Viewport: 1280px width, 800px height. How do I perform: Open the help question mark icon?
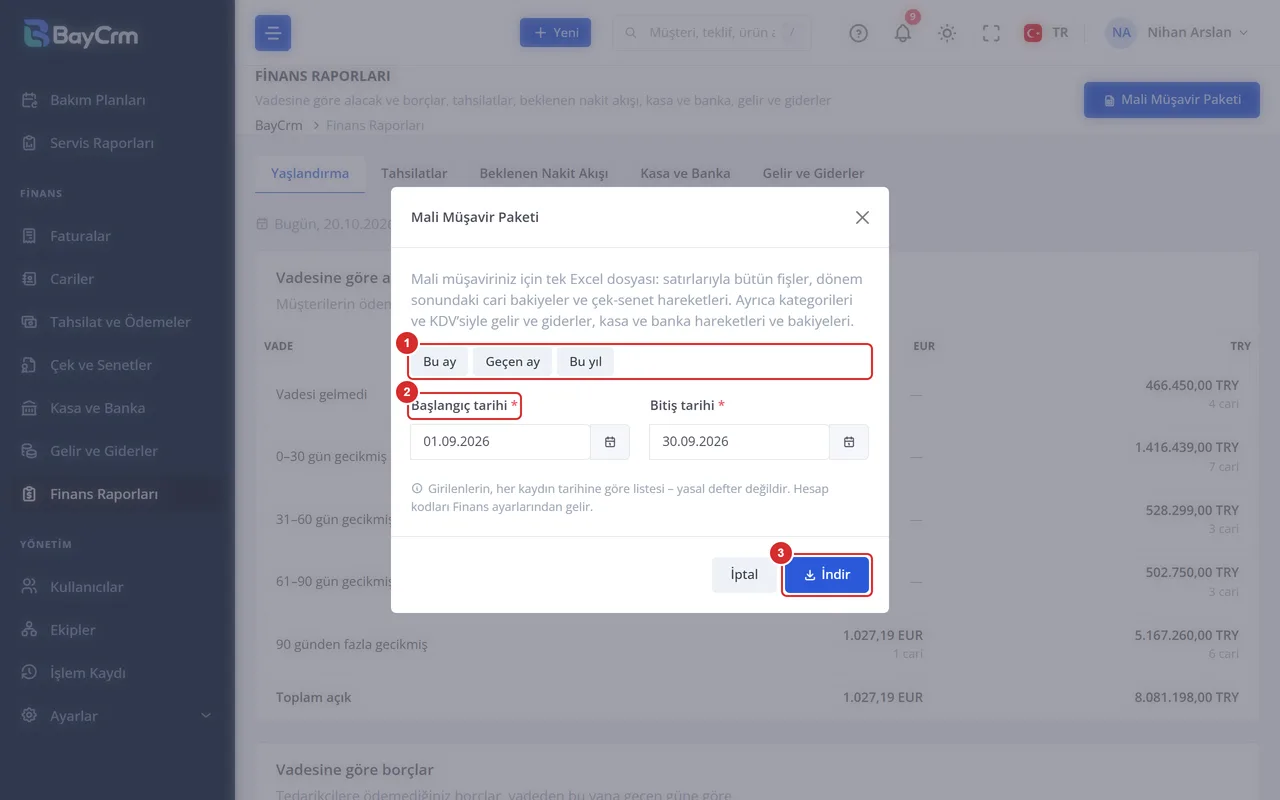(858, 33)
